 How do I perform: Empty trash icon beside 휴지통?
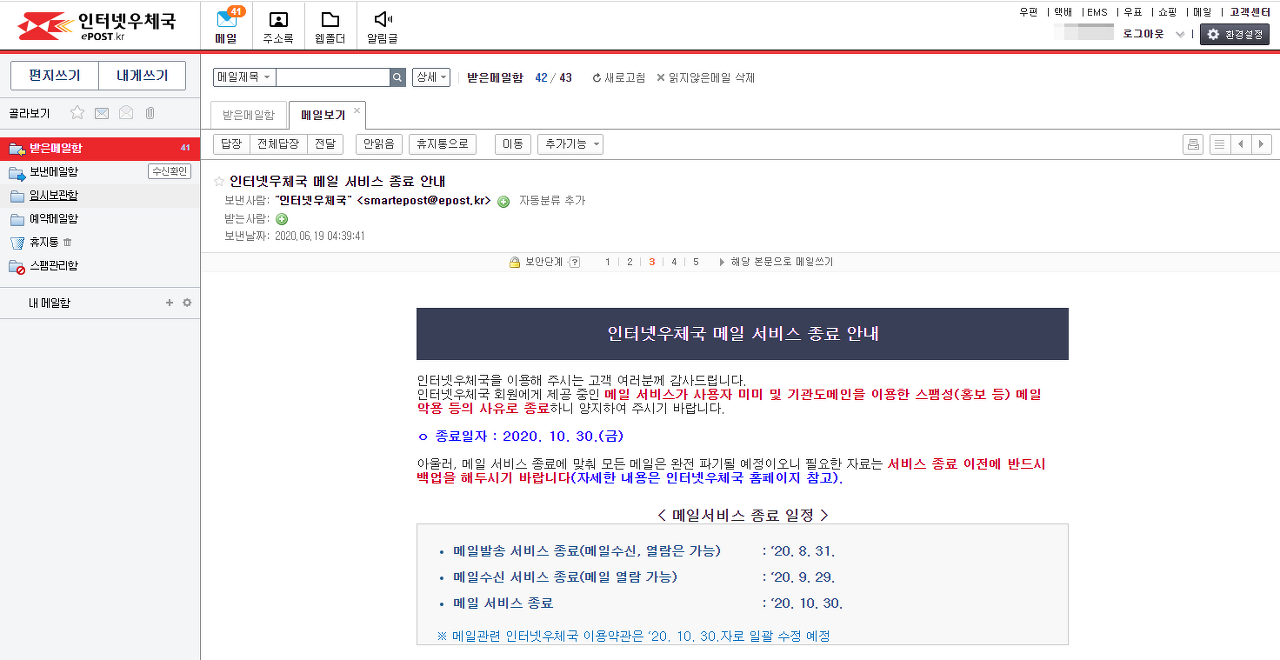tap(67, 242)
